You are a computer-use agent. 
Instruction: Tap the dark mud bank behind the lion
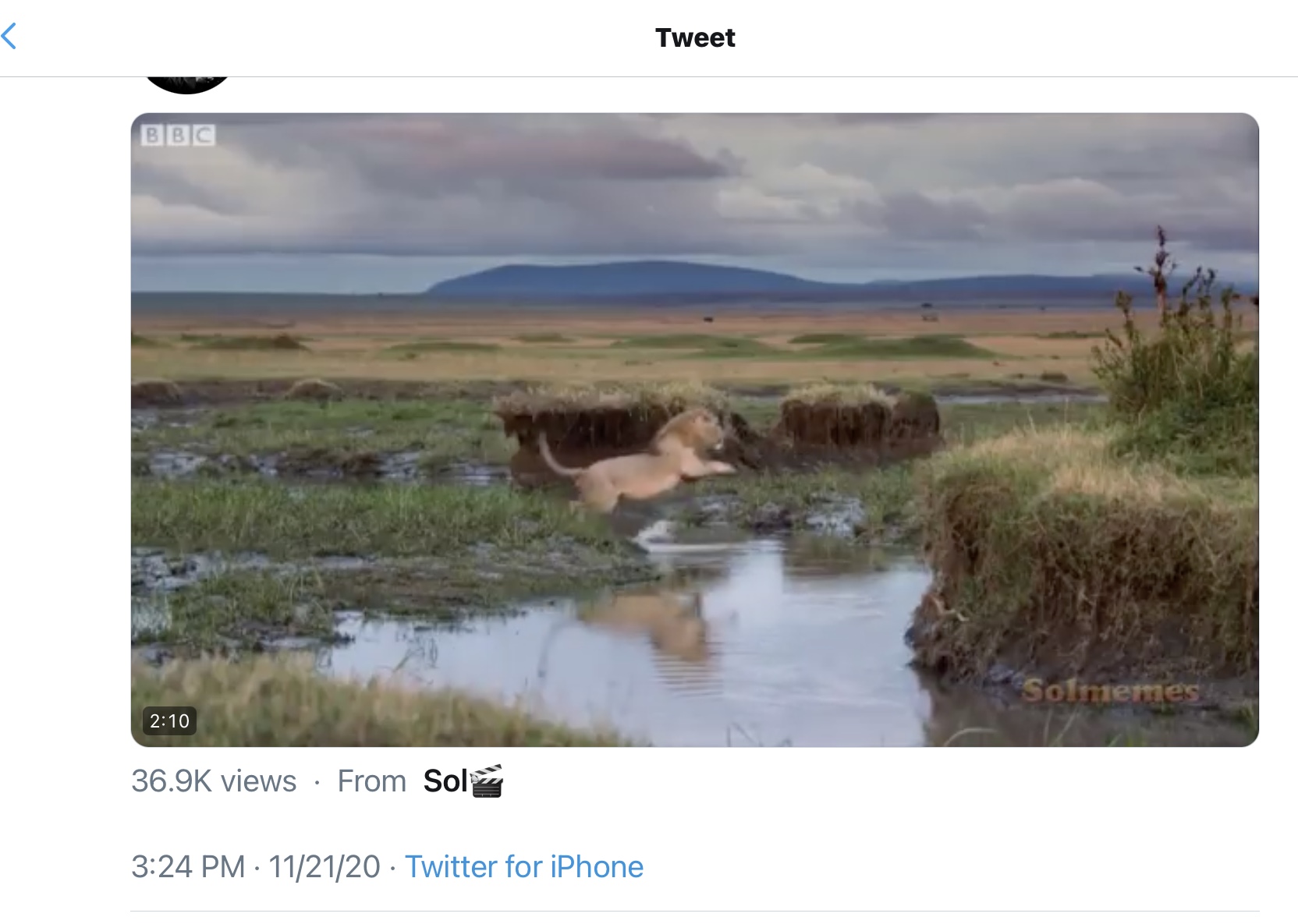[x=718, y=425]
